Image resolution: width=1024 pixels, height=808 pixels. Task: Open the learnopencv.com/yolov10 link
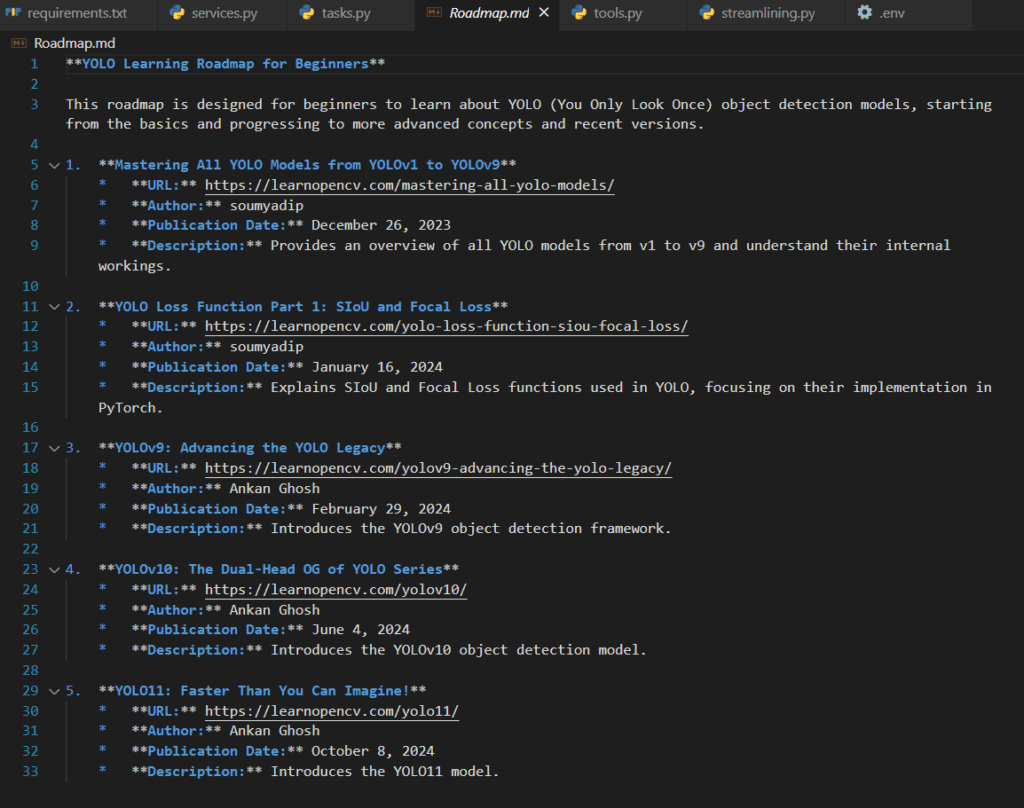[x=335, y=589]
